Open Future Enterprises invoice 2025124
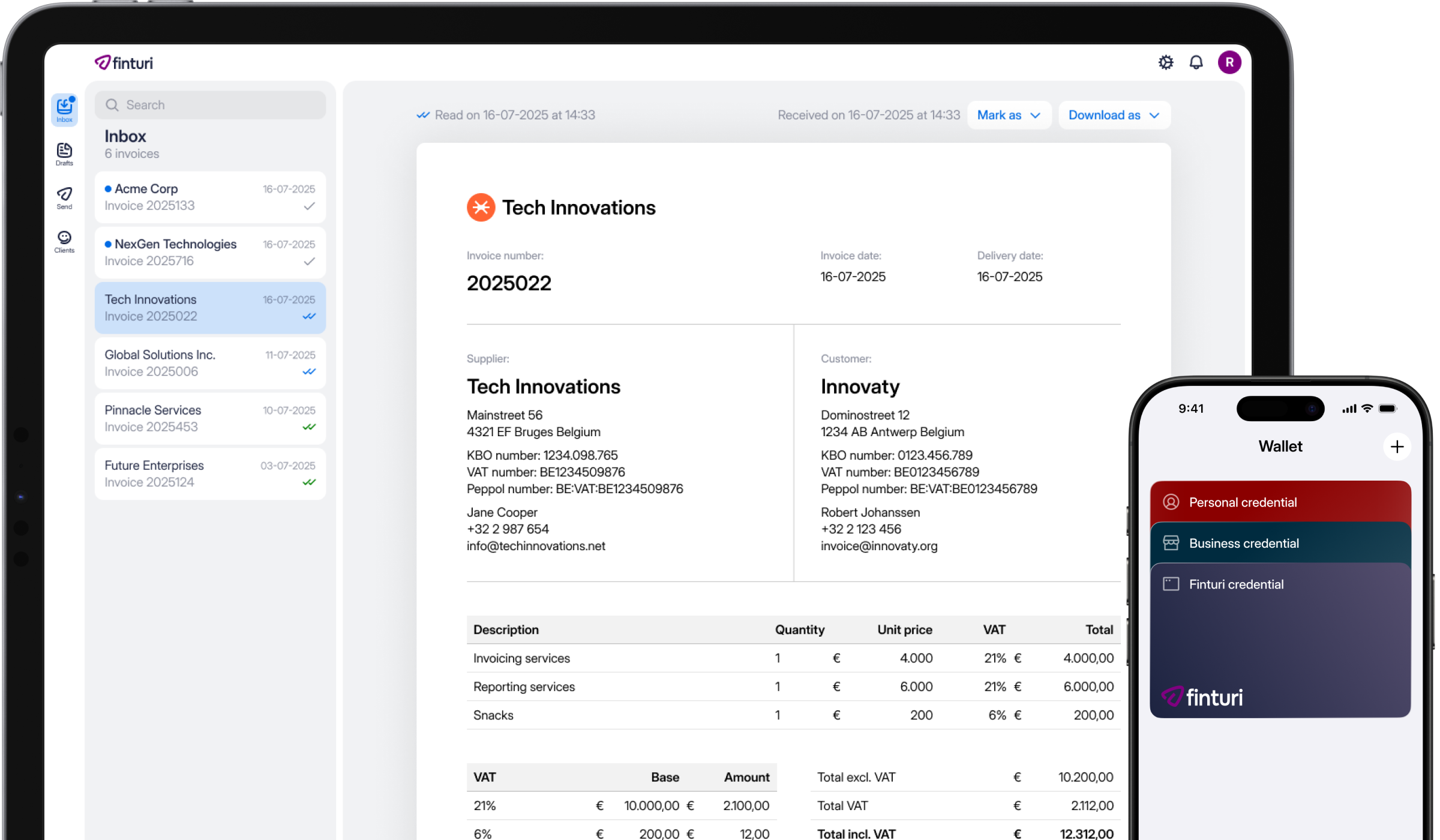This screenshot has width=1440, height=840. point(210,473)
